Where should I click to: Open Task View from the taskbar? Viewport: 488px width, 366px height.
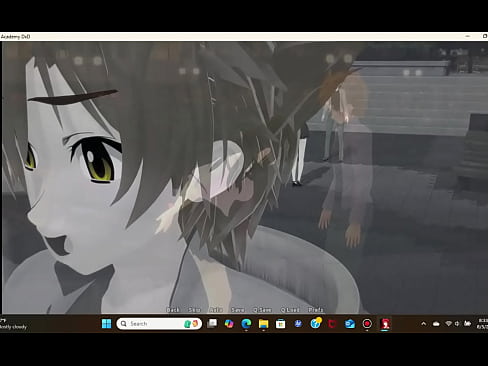212,323
